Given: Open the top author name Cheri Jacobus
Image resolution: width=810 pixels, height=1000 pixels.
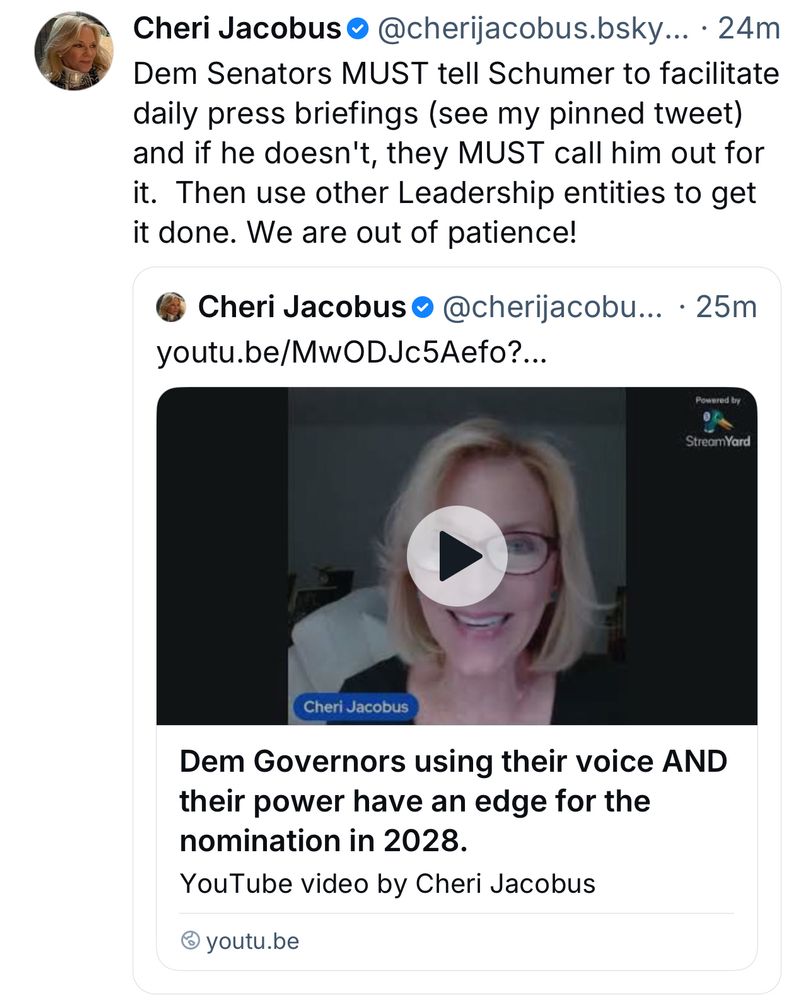Looking at the screenshot, I should coord(237,29).
